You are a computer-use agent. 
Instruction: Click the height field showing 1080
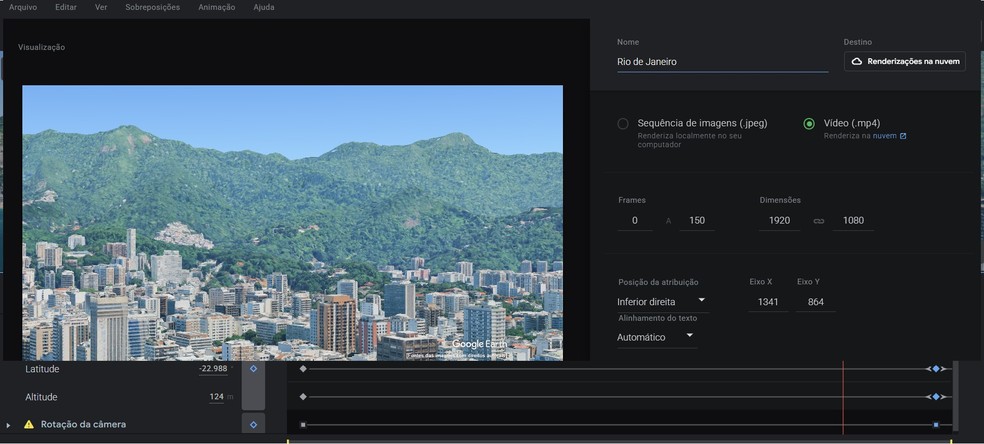pyautogui.click(x=853, y=221)
